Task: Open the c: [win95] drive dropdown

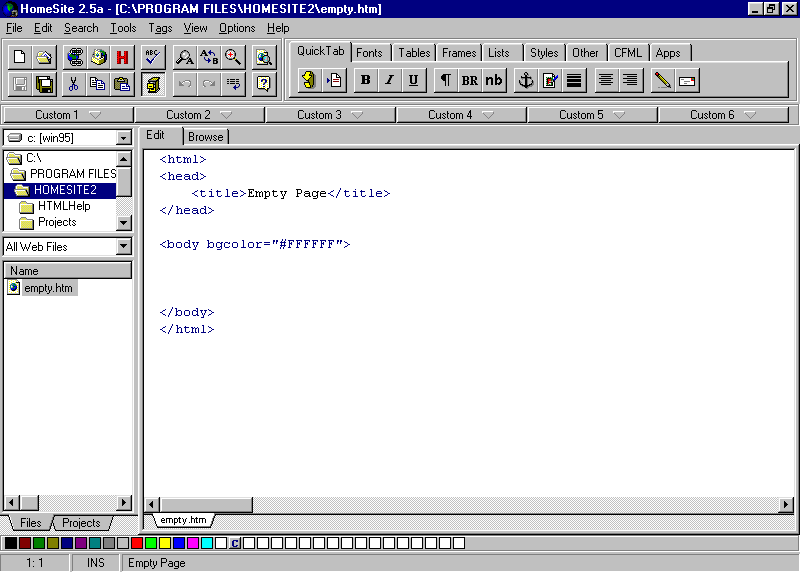Action: click(x=123, y=138)
